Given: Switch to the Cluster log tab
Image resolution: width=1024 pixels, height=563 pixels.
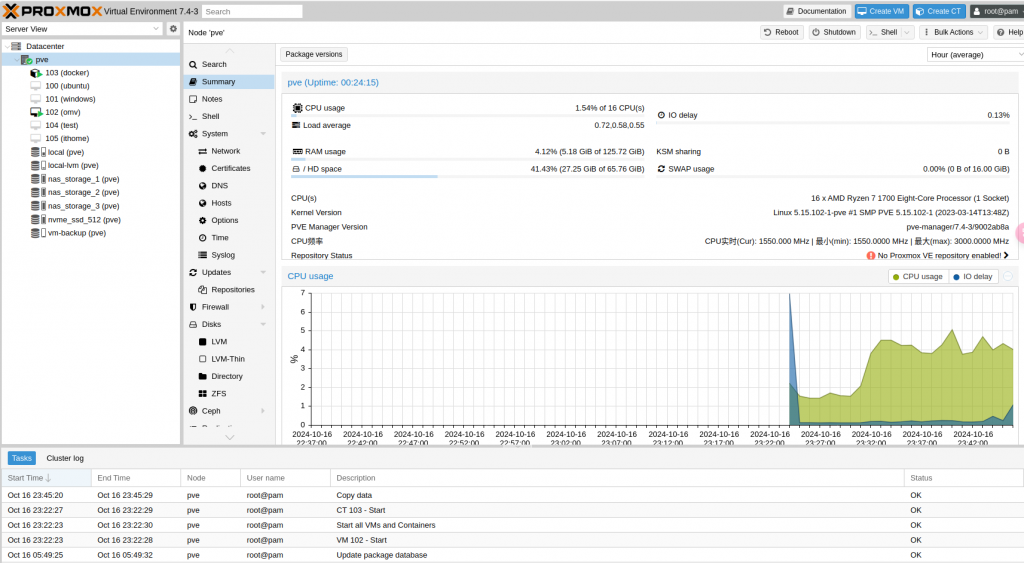Looking at the screenshot, I should click(x=65, y=458).
